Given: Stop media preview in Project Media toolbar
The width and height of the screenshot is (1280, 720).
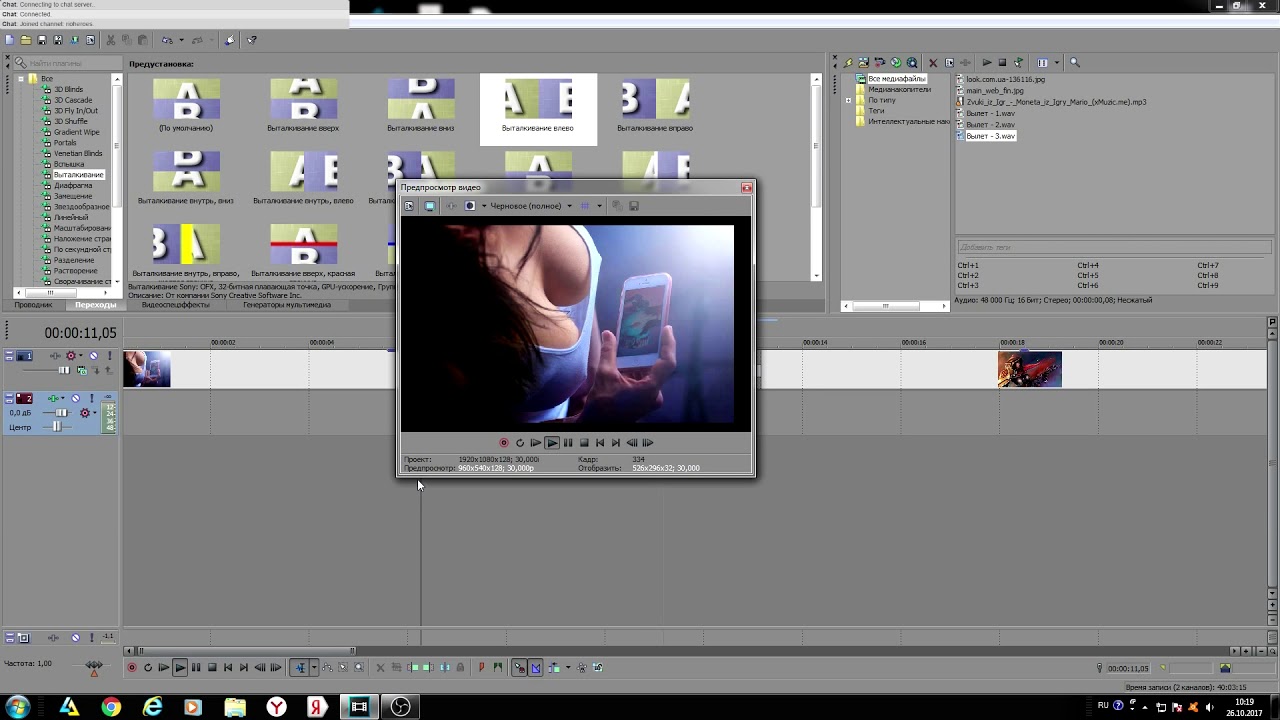Looking at the screenshot, I should 1002,62.
